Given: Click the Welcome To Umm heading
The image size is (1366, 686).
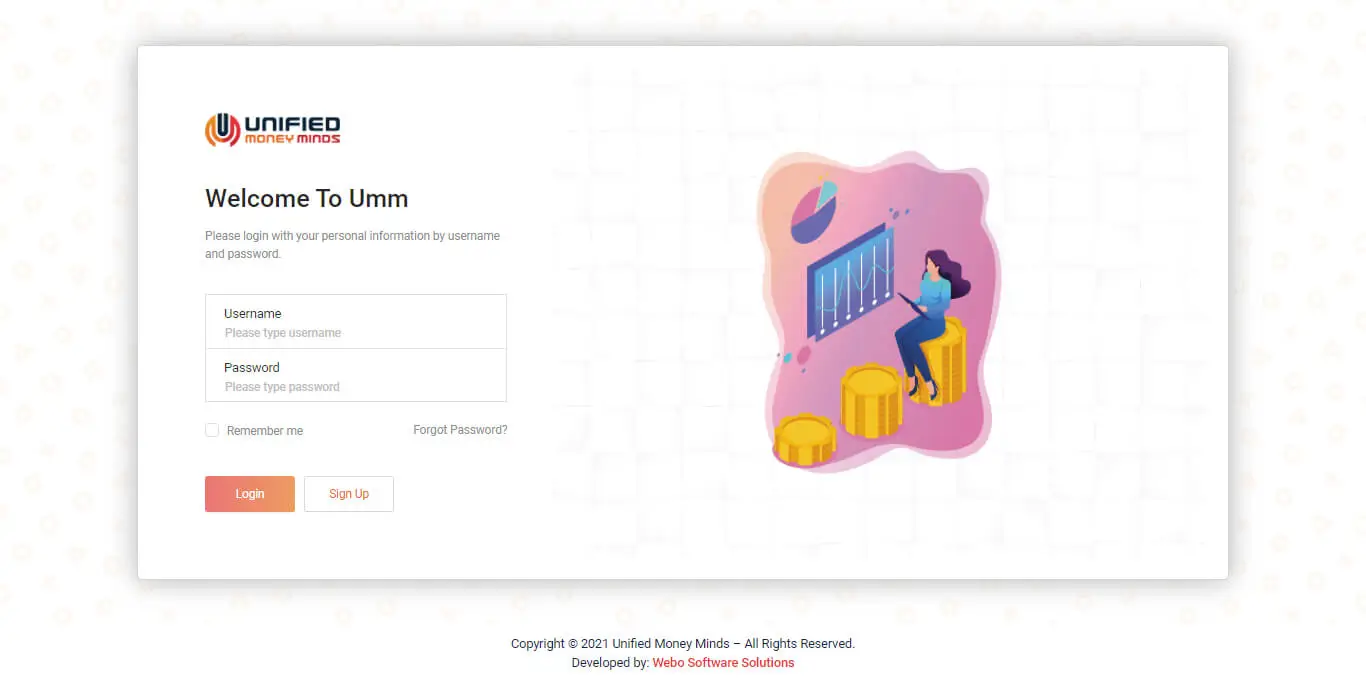Looking at the screenshot, I should click(307, 198).
